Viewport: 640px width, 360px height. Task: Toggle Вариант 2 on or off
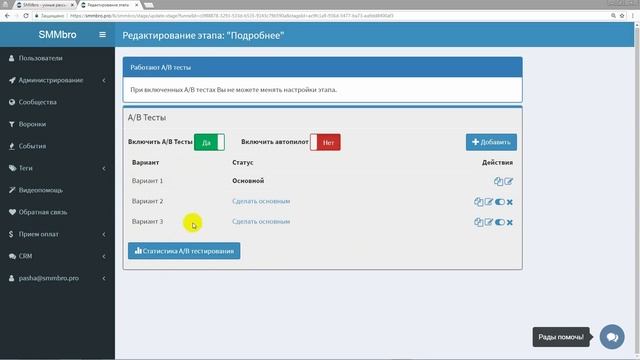click(x=500, y=202)
